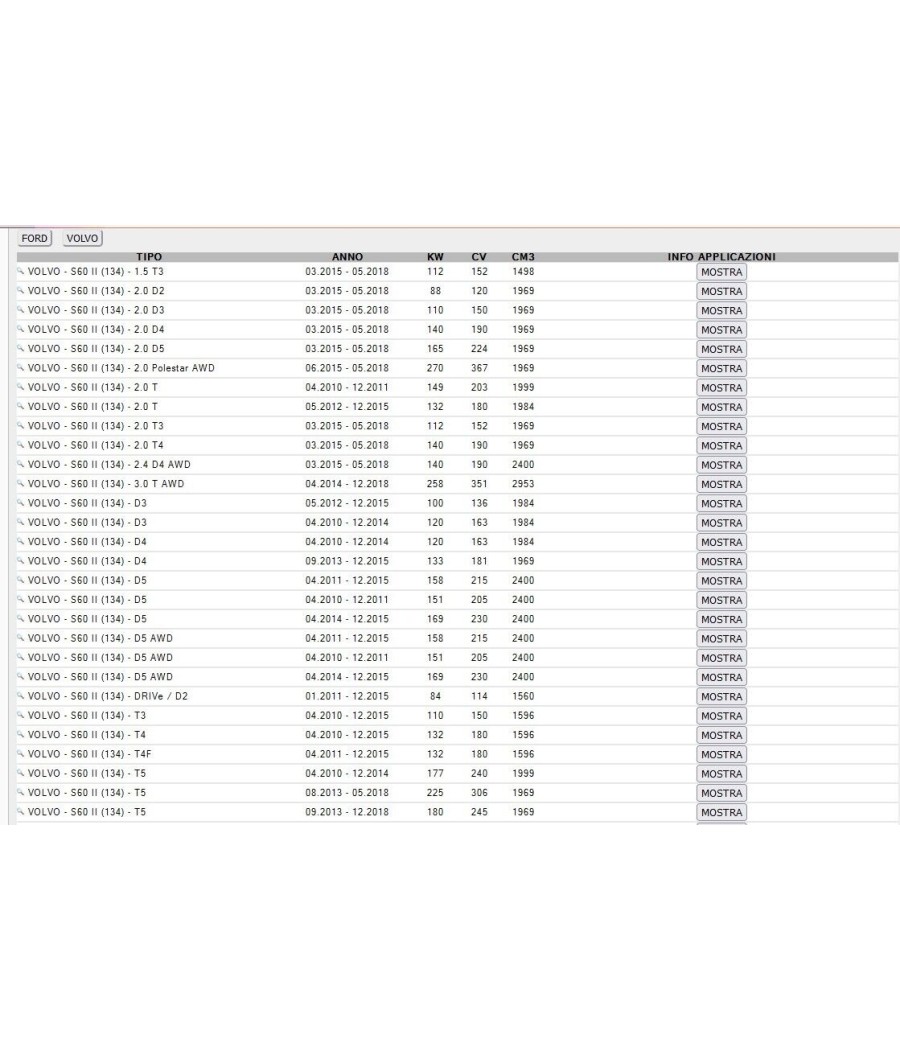
Task: Click magnifier icon beside DRIVe / D2 row
Action: coord(21,696)
